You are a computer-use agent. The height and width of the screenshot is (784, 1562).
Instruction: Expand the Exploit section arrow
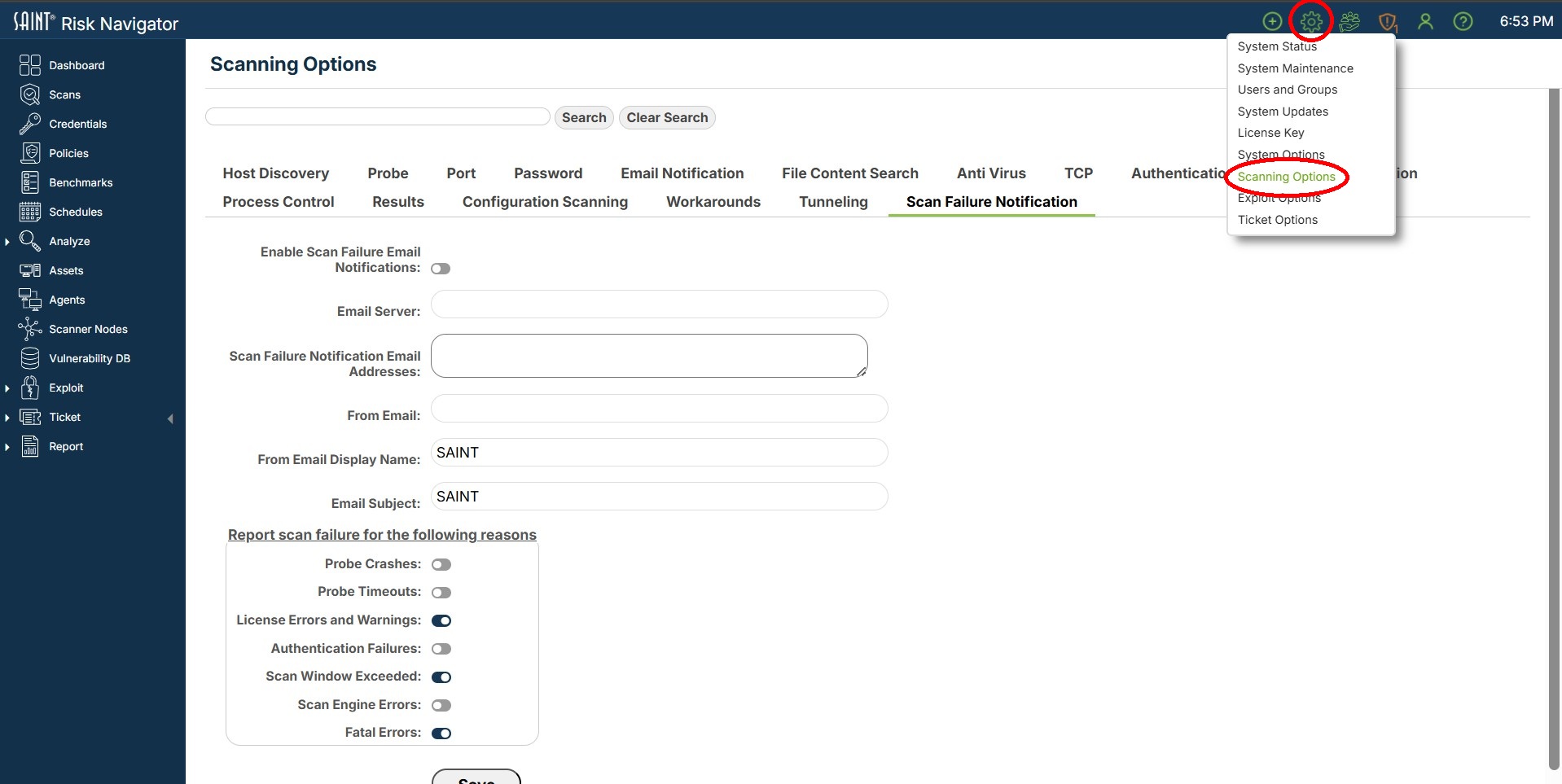click(7, 388)
